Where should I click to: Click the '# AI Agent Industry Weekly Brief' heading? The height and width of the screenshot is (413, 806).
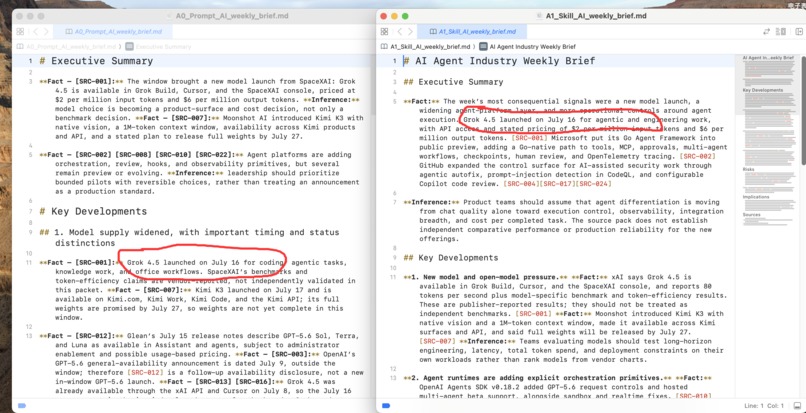click(499, 61)
